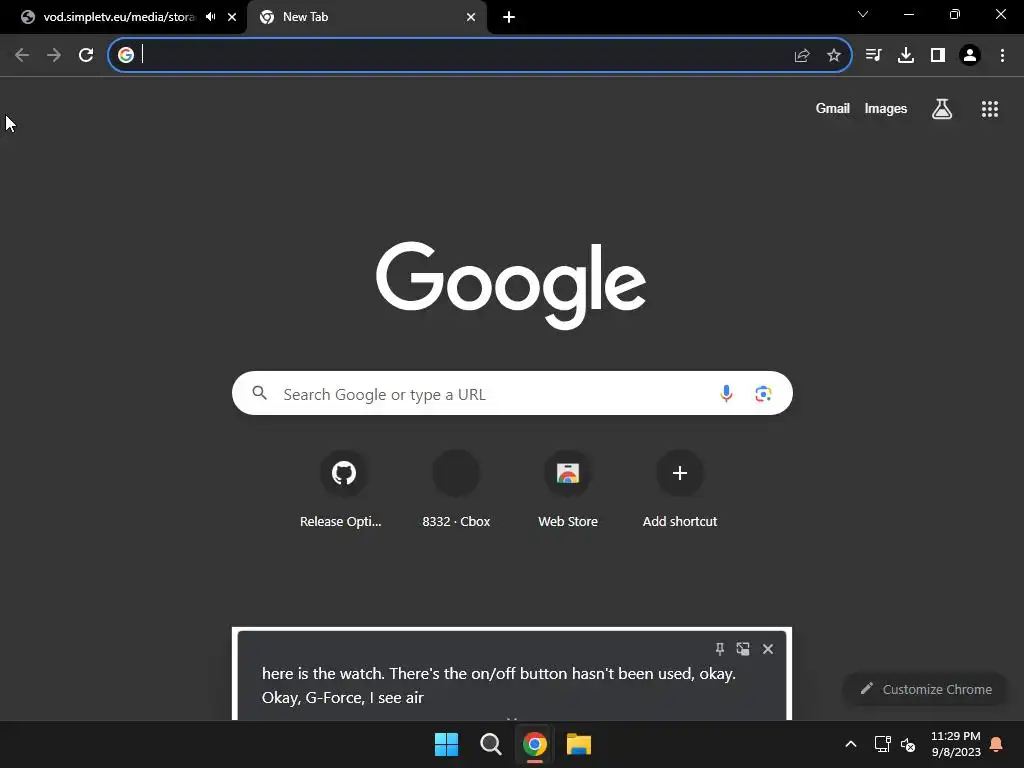Open the clock showing 11:29 PM
Screen dimensions: 1024x768
tap(956, 744)
